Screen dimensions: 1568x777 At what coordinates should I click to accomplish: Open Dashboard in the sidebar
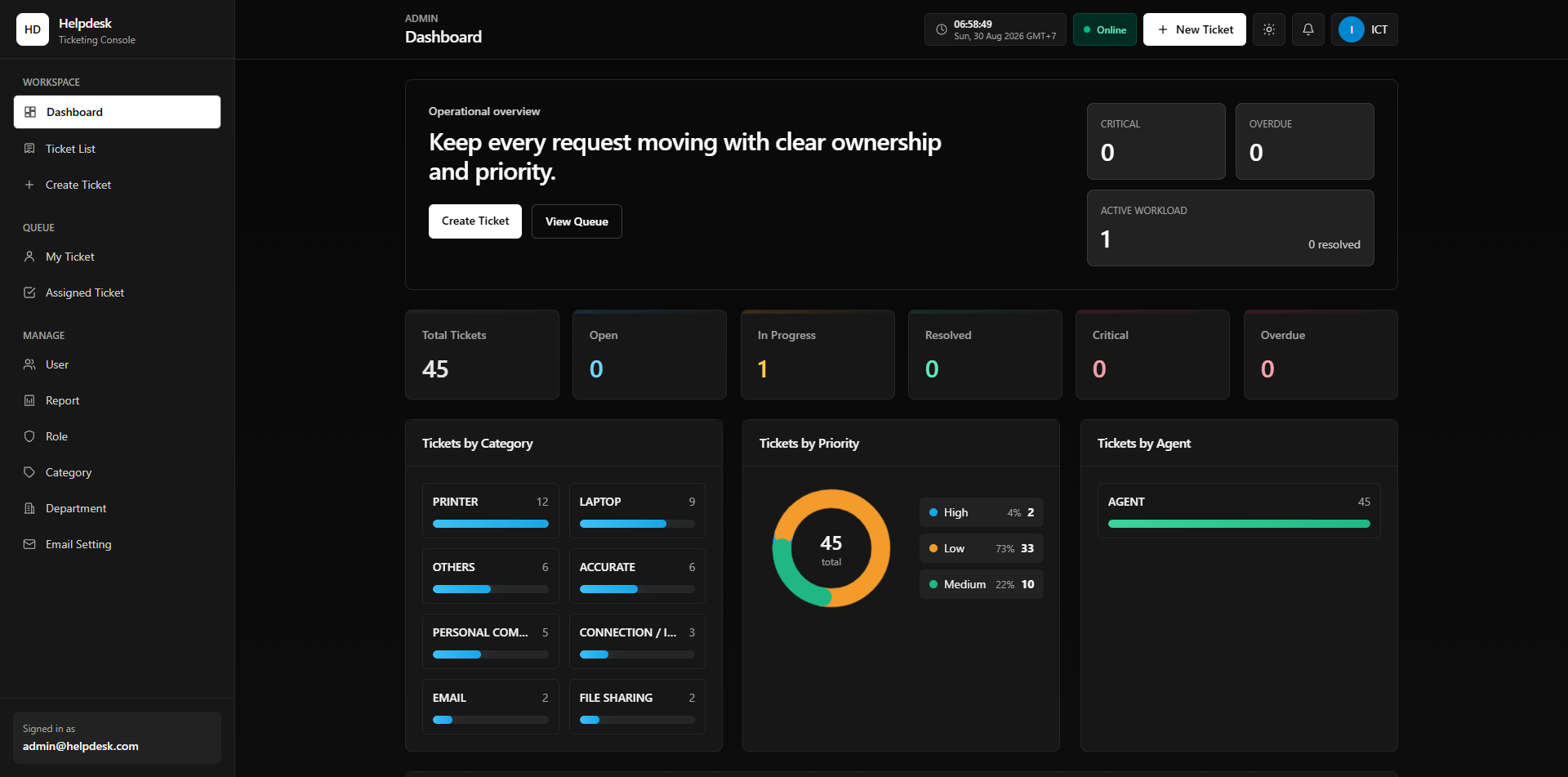117,112
